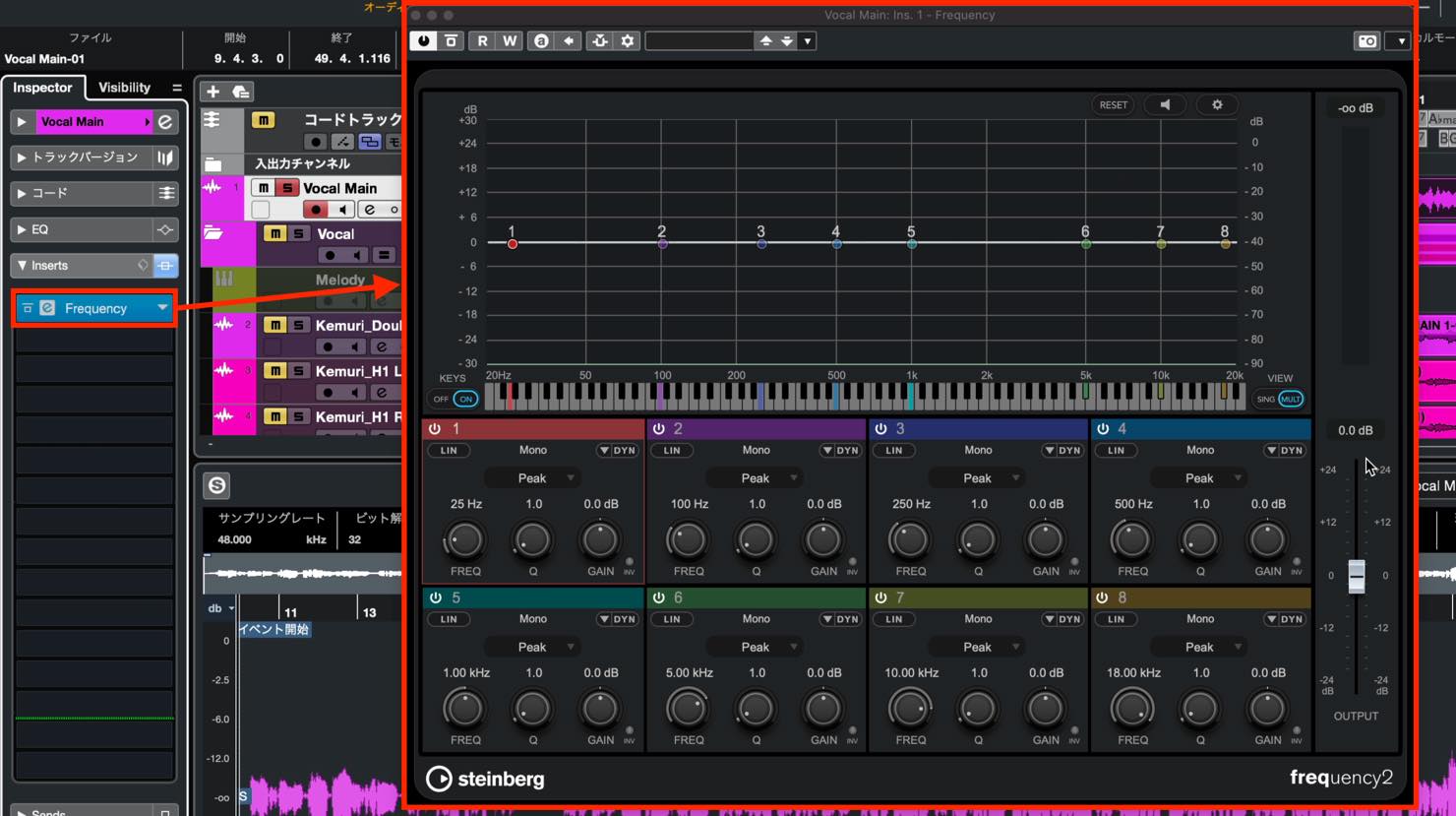The image size is (1456, 816).
Task: Toggle band 4 LIN phase button
Action: (1116, 451)
